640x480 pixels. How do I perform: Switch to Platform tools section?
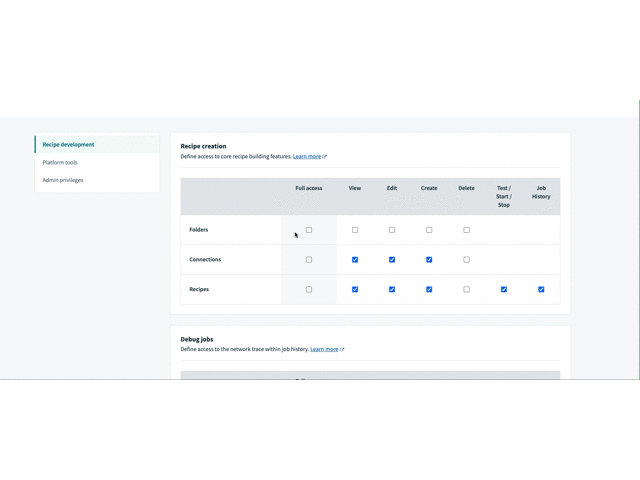pyautogui.click(x=60, y=162)
